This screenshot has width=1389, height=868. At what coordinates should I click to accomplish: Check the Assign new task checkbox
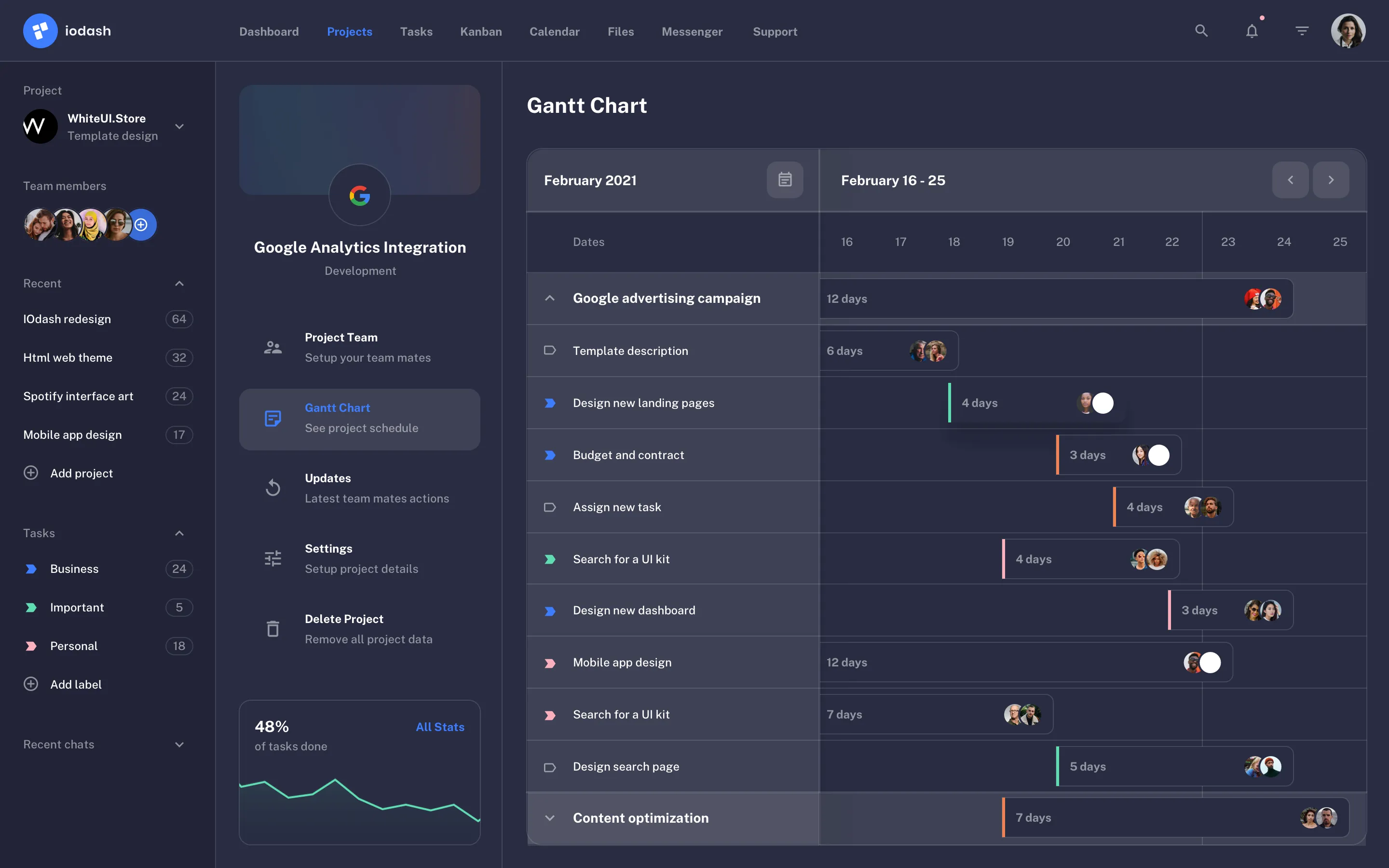(x=550, y=507)
